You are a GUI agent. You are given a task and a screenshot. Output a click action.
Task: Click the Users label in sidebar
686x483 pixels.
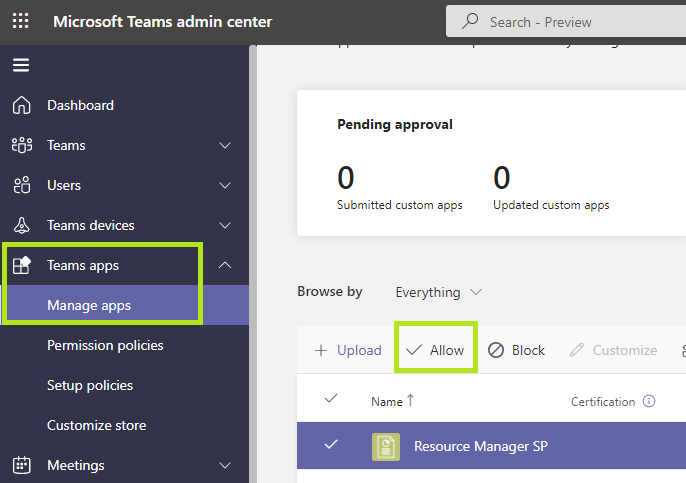64,185
